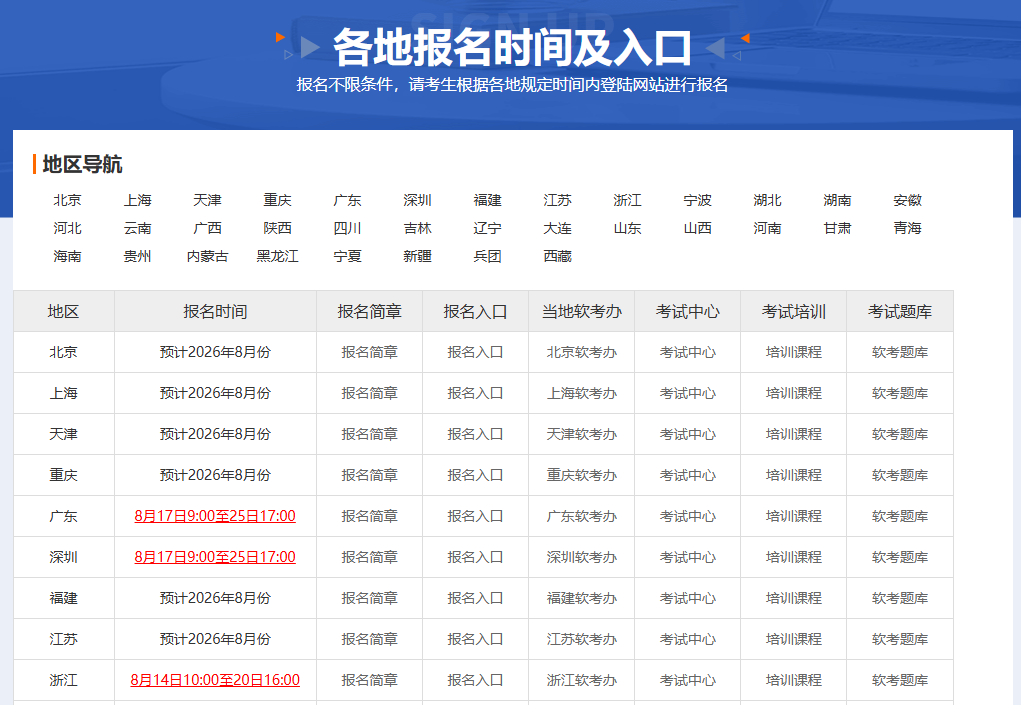Open 云南 region link

pyautogui.click(x=137, y=228)
